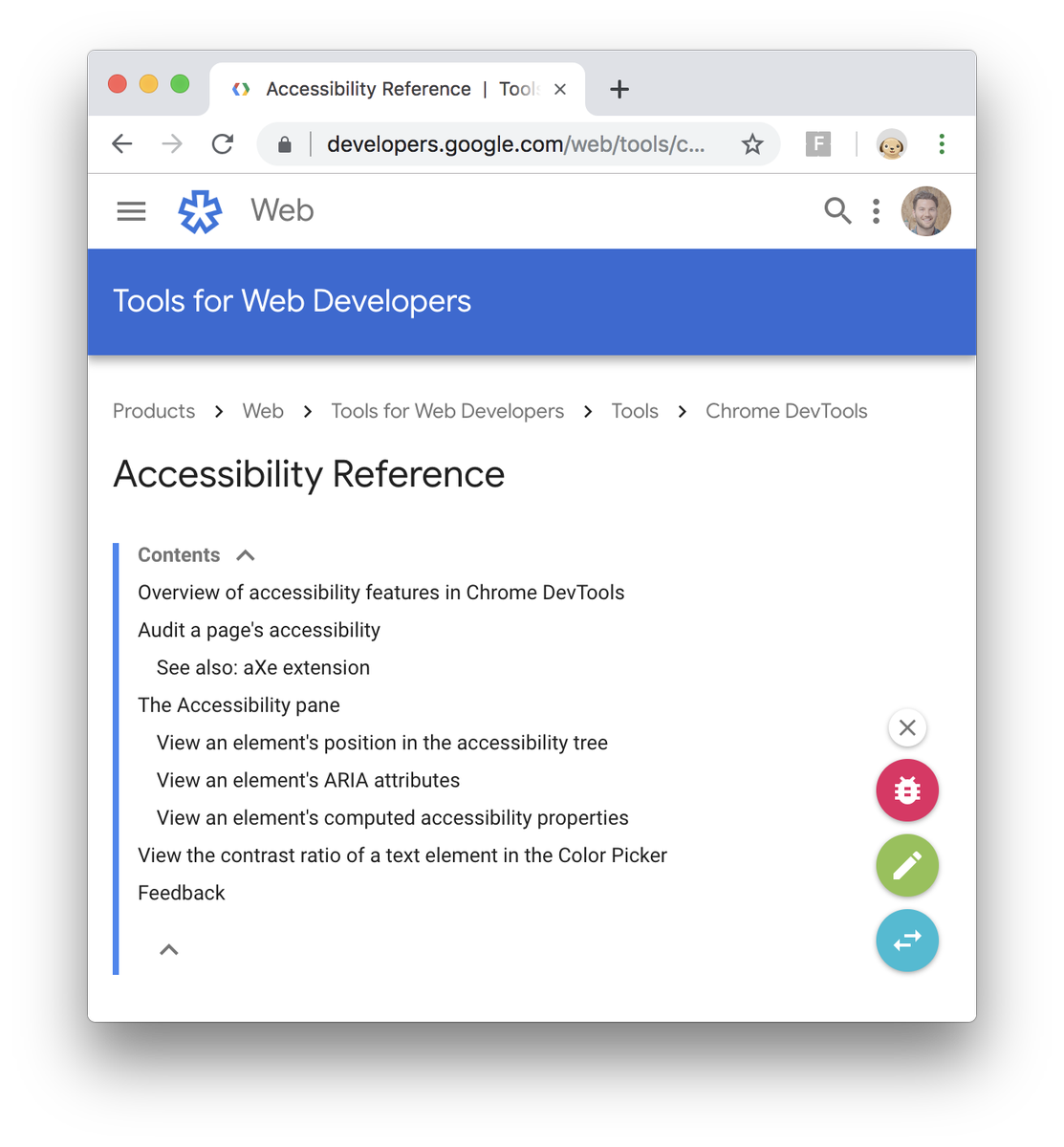Jump to View the contrast ratio section

coord(402,855)
